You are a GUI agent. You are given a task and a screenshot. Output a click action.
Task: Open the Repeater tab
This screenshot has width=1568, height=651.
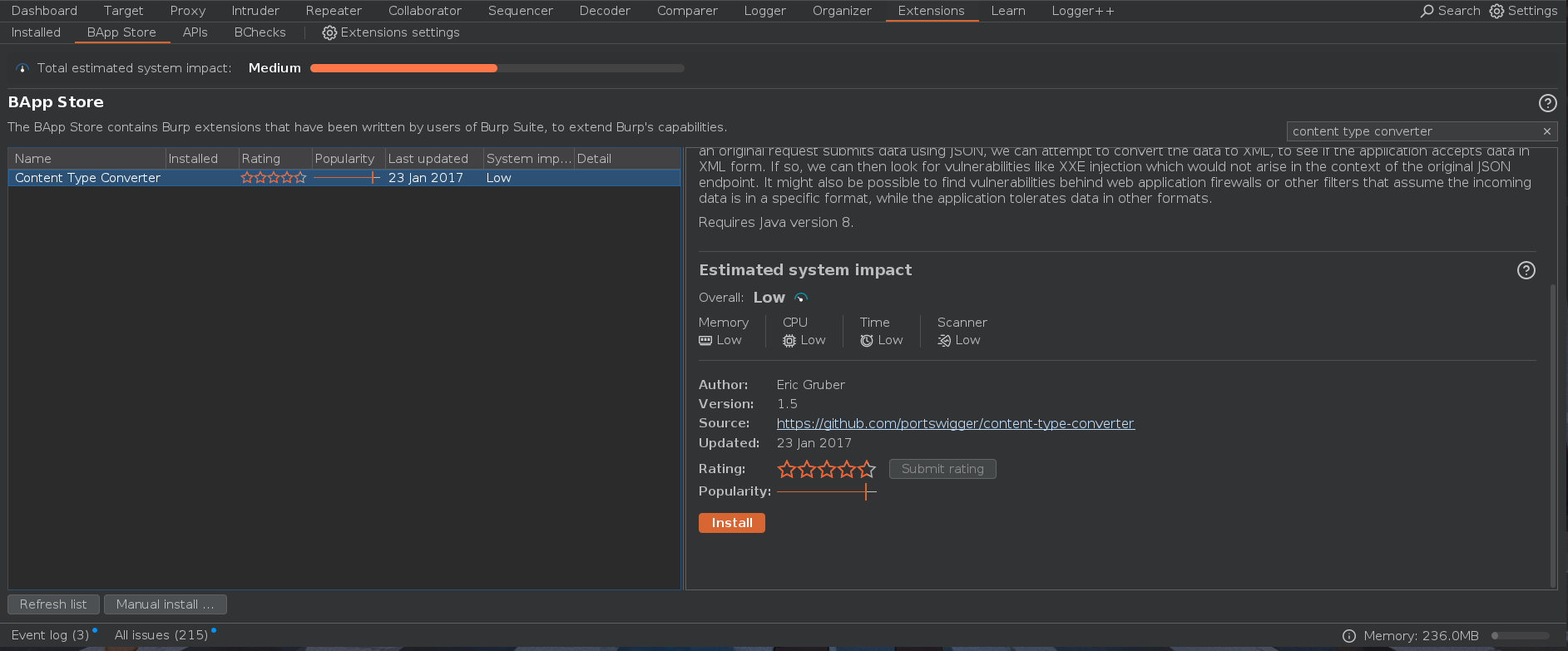click(334, 11)
